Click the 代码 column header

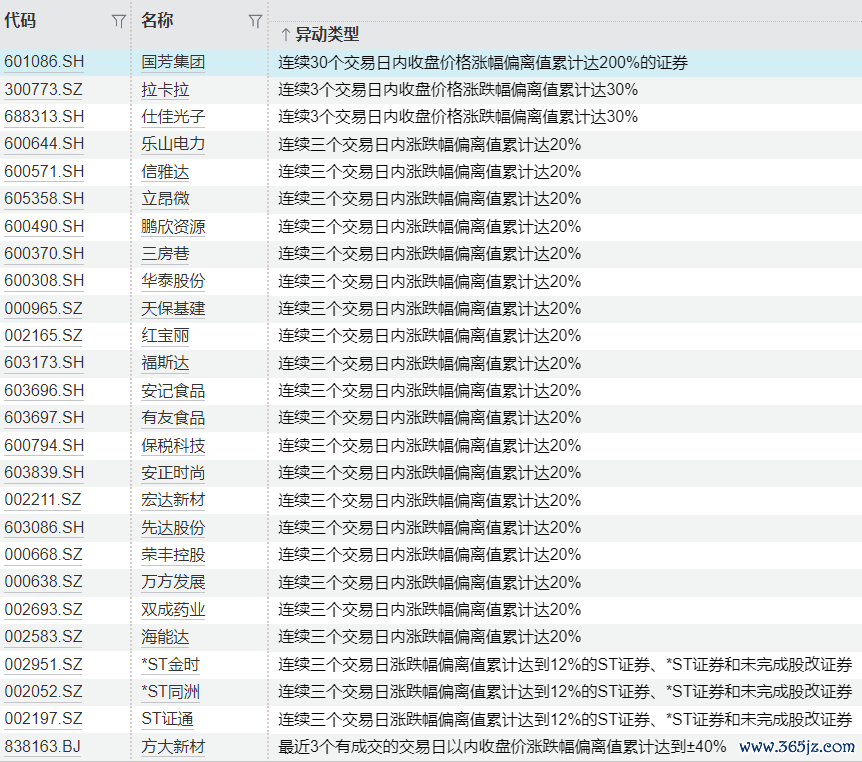click(x=20, y=21)
